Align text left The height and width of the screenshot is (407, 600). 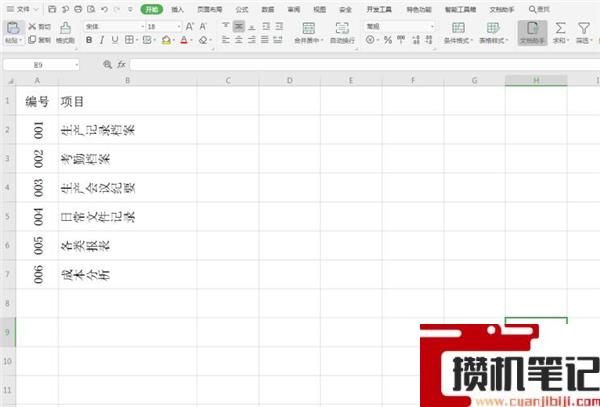(226, 39)
